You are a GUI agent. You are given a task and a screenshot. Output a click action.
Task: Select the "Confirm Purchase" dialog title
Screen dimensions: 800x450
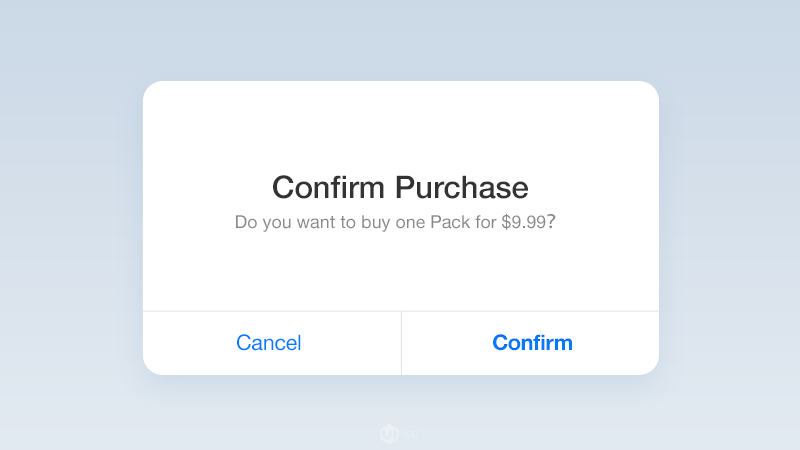coord(400,187)
